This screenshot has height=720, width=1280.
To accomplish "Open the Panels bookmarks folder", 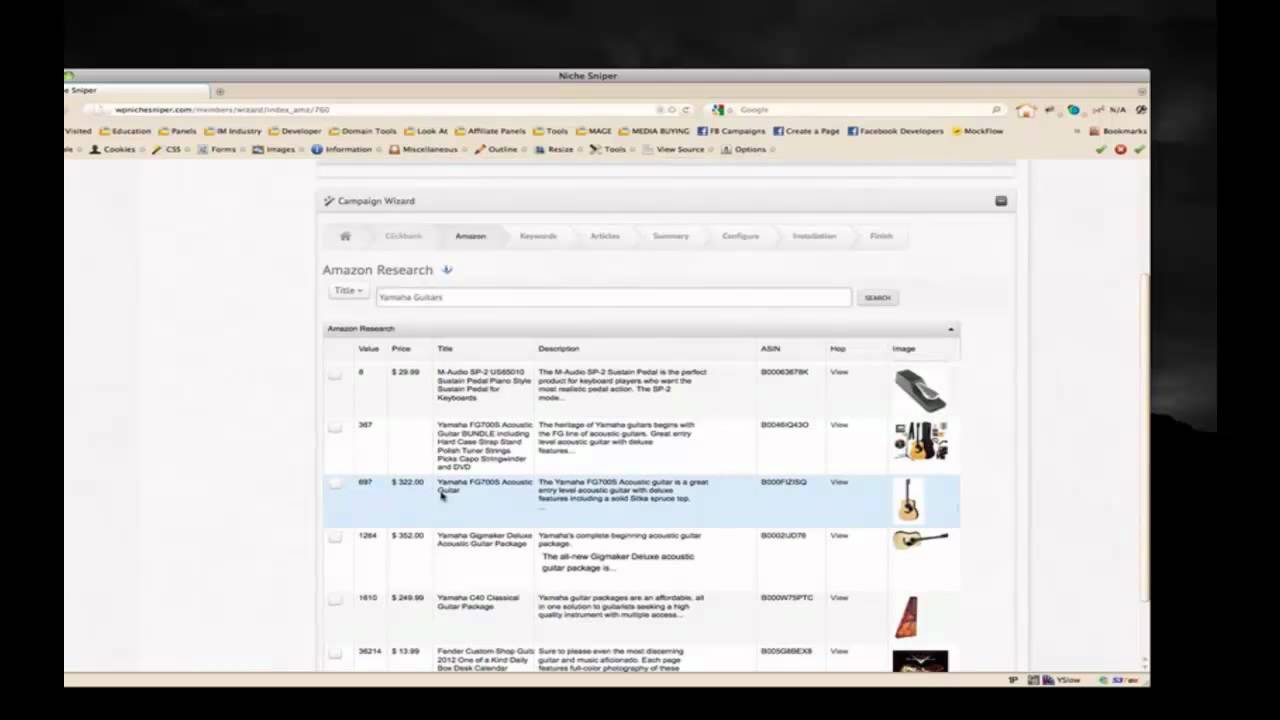I will (x=178, y=131).
